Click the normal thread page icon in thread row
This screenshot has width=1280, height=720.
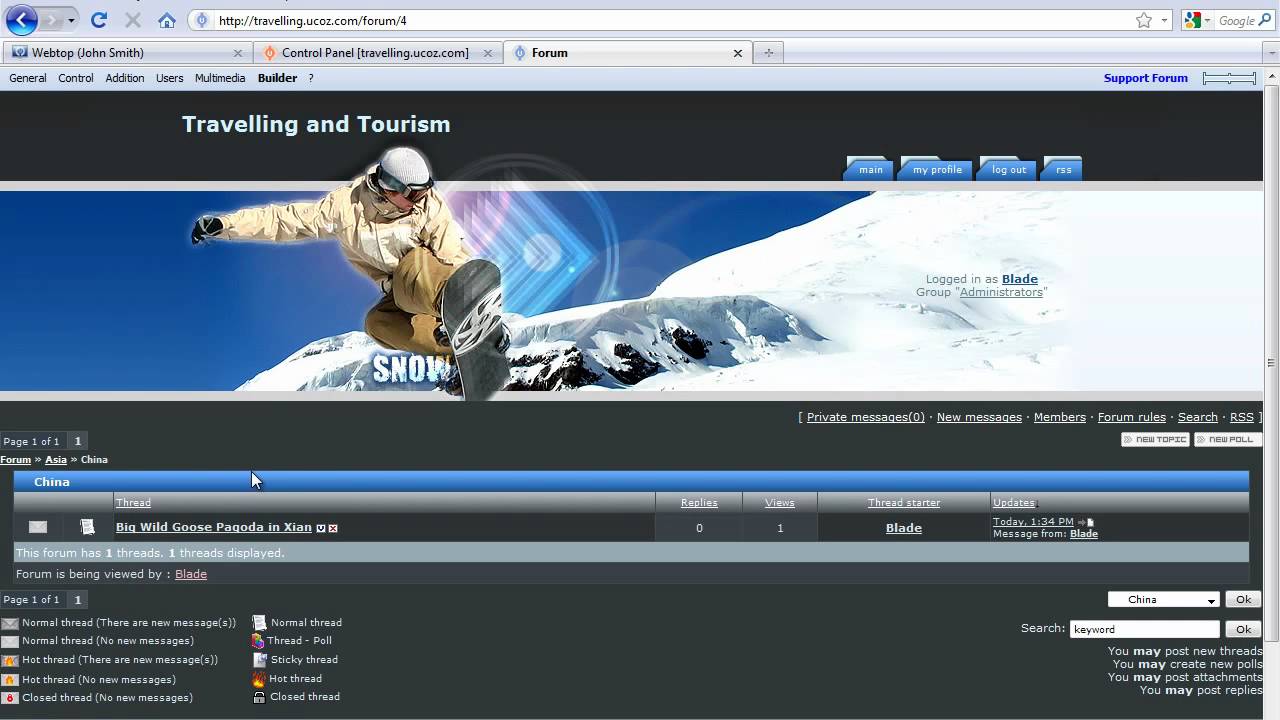pos(87,527)
